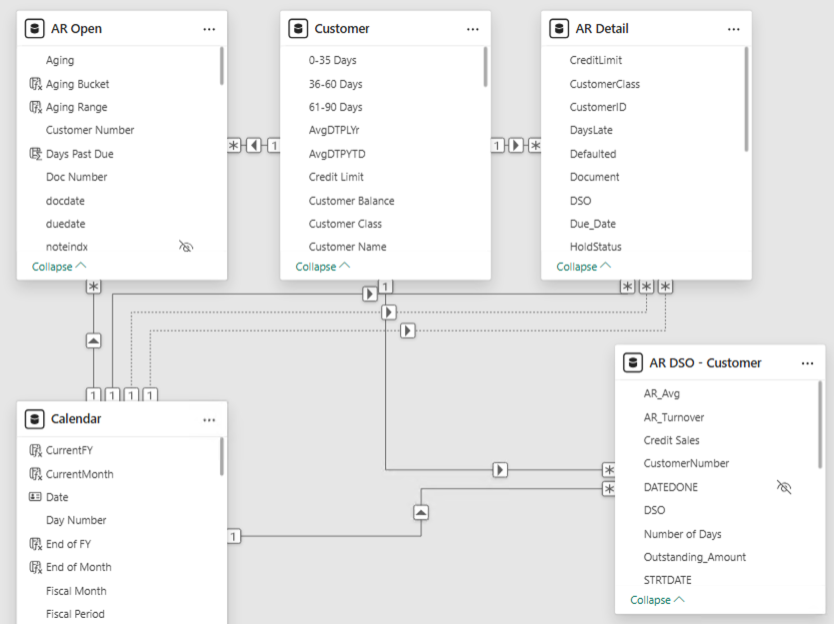Screen dimensions: 834x624
Task: Click the AR Detail table header icon
Action: [560, 29]
